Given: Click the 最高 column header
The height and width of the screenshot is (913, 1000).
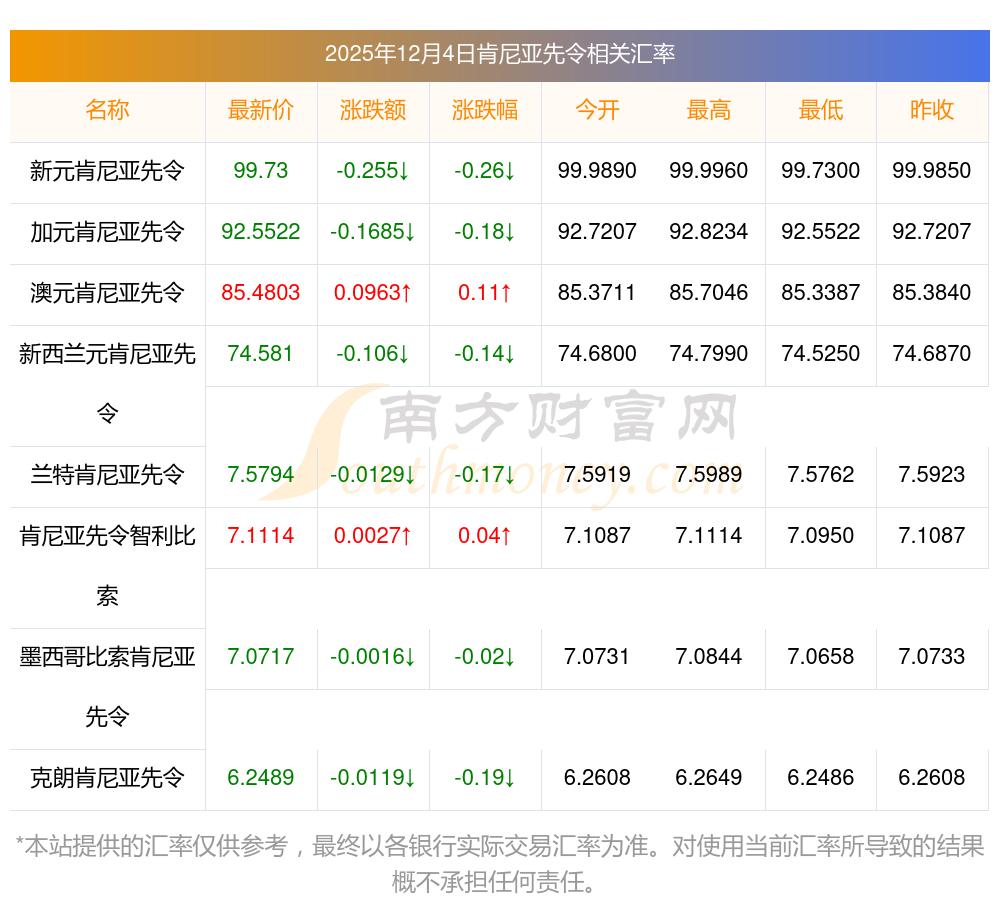Looking at the screenshot, I should click(x=709, y=110).
